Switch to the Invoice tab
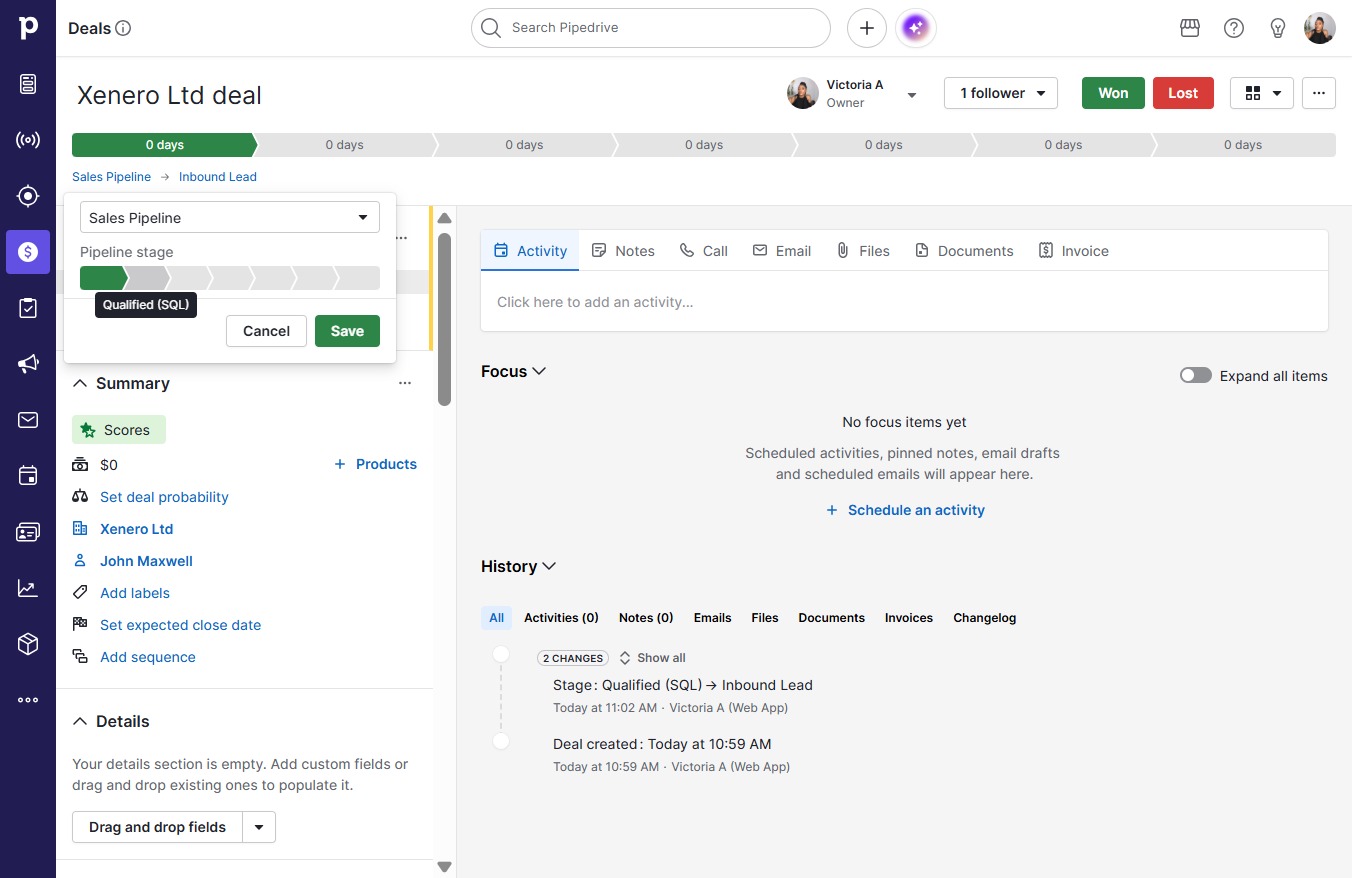Image resolution: width=1352 pixels, height=878 pixels. 1074,251
